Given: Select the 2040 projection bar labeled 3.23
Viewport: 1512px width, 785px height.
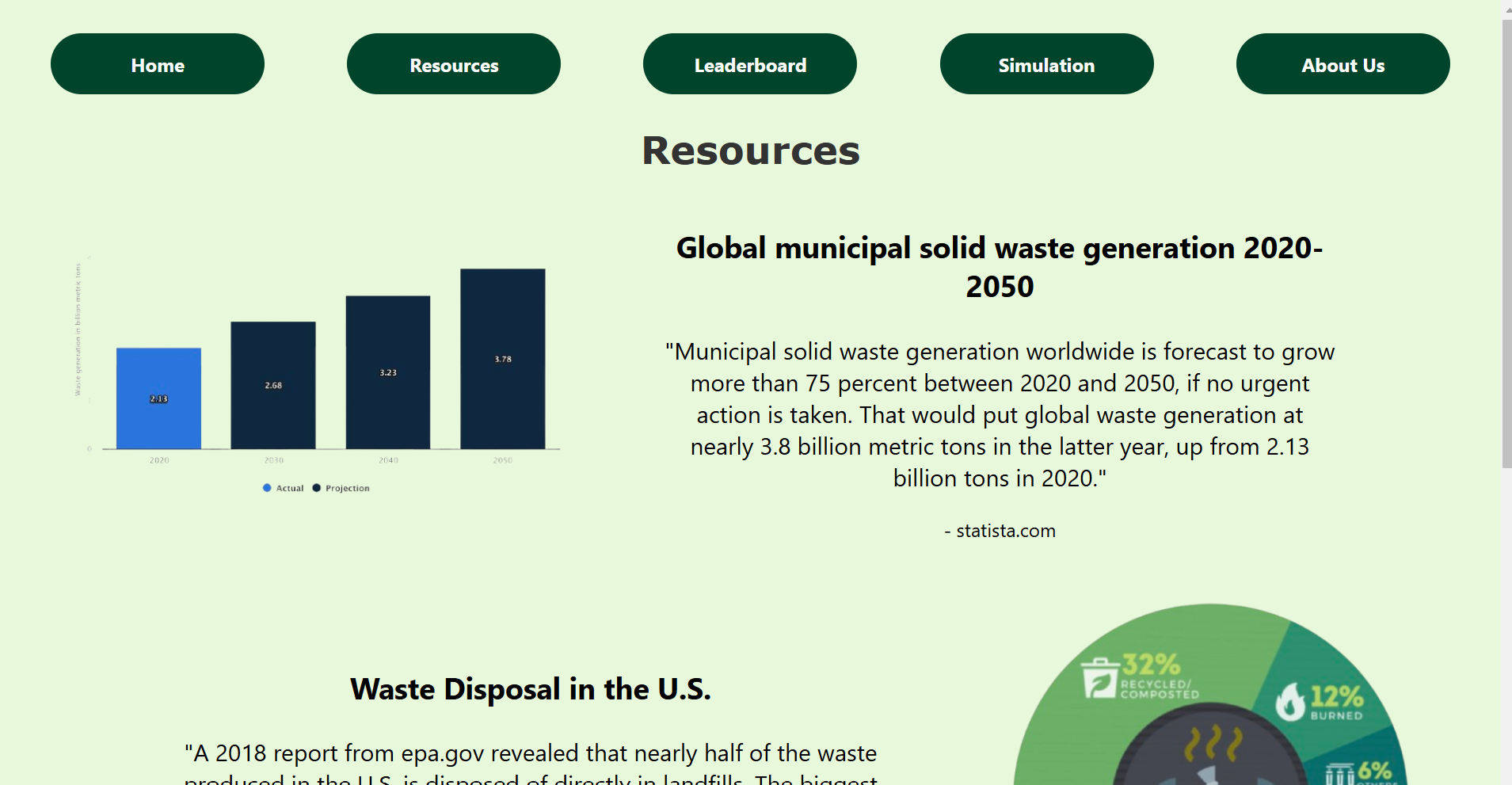Looking at the screenshot, I should (x=388, y=372).
